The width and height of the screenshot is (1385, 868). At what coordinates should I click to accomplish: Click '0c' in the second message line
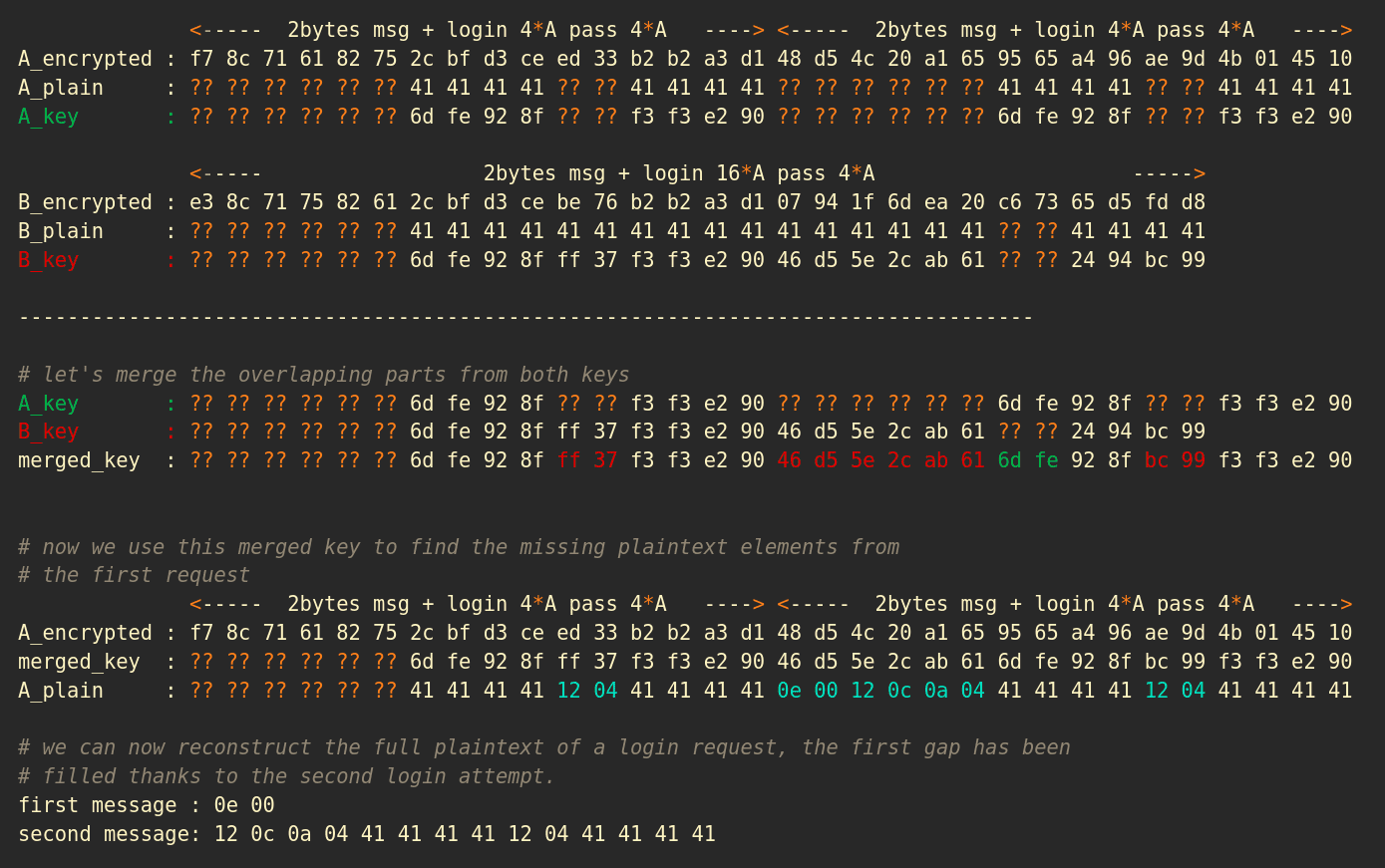263,834
